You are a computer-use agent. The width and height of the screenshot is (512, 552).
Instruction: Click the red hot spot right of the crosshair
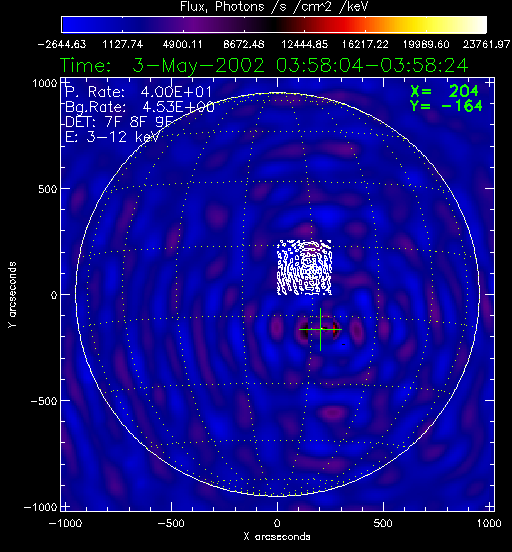click(335, 330)
